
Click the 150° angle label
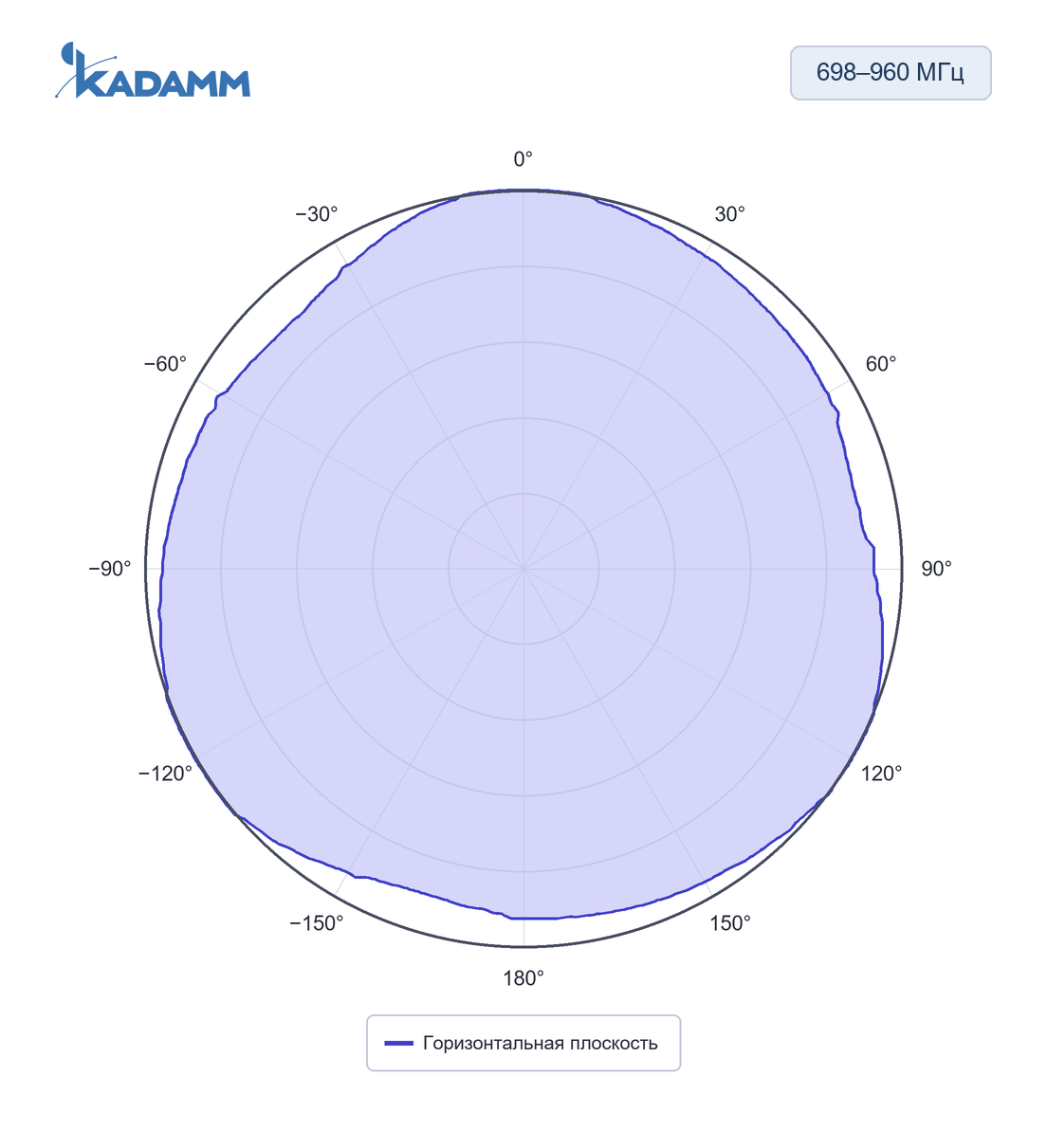[730, 923]
